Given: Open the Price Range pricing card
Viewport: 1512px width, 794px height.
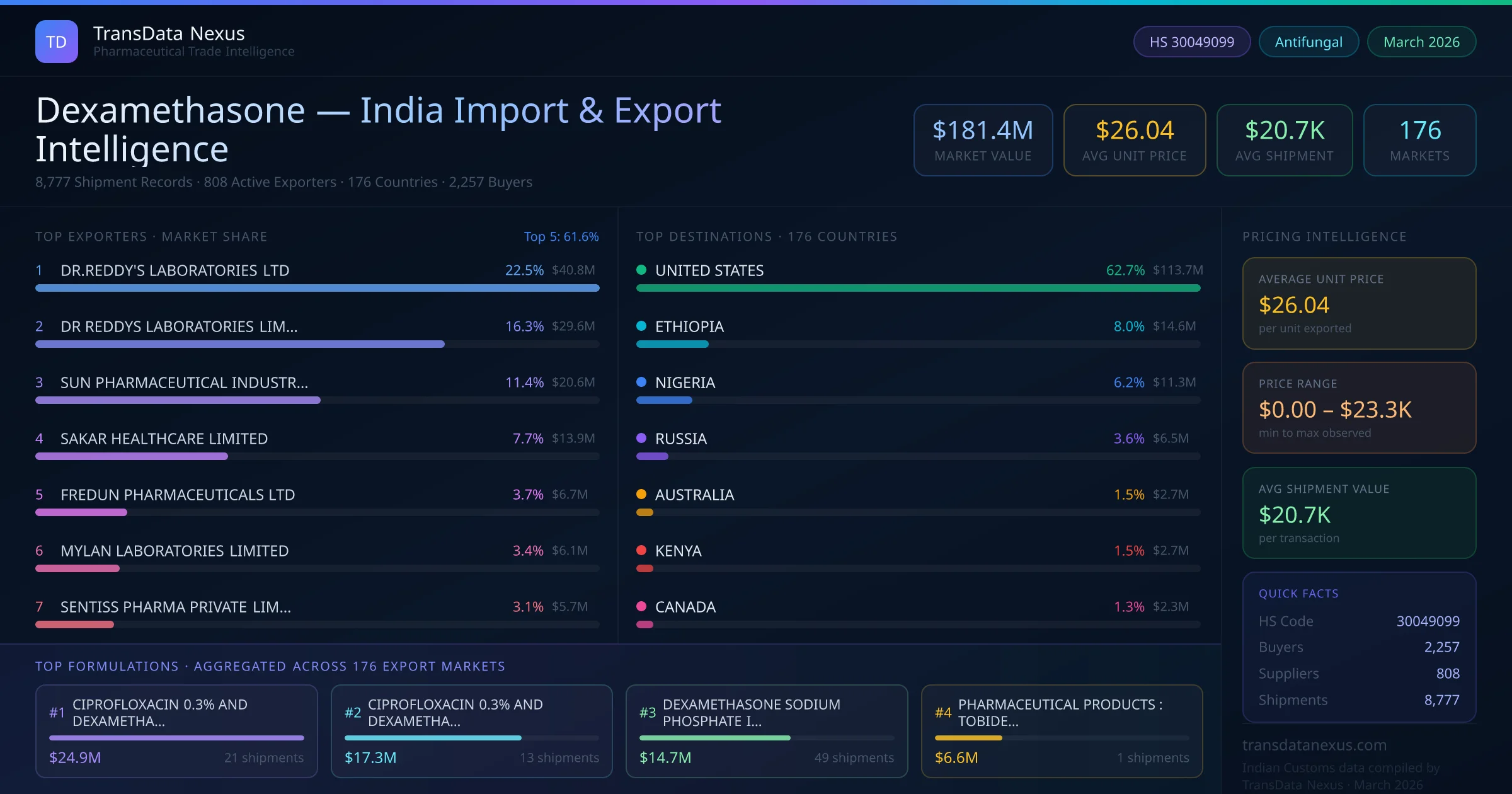Looking at the screenshot, I should (x=1359, y=408).
